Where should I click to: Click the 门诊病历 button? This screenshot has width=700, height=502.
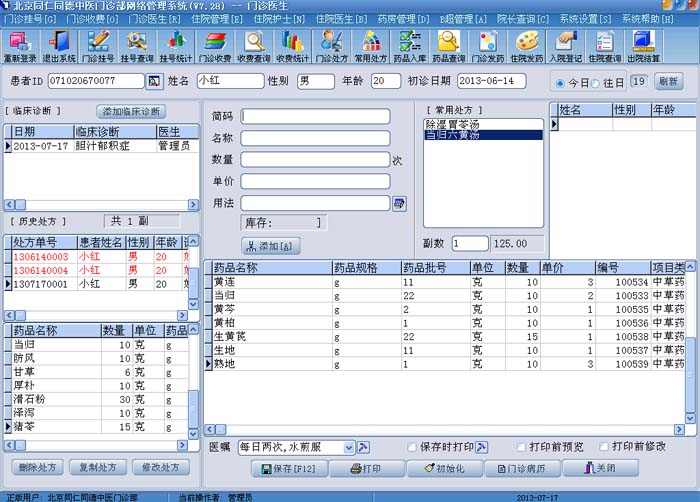pos(522,469)
